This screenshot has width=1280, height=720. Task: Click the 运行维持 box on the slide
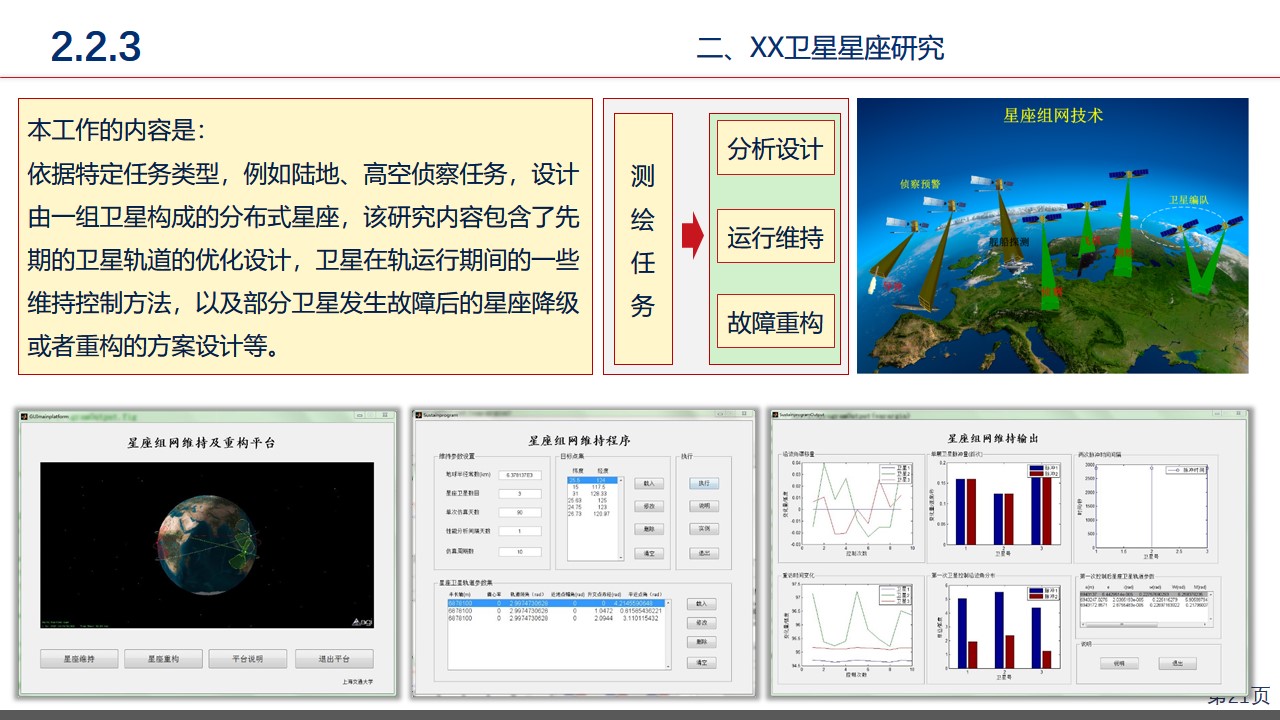point(775,237)
